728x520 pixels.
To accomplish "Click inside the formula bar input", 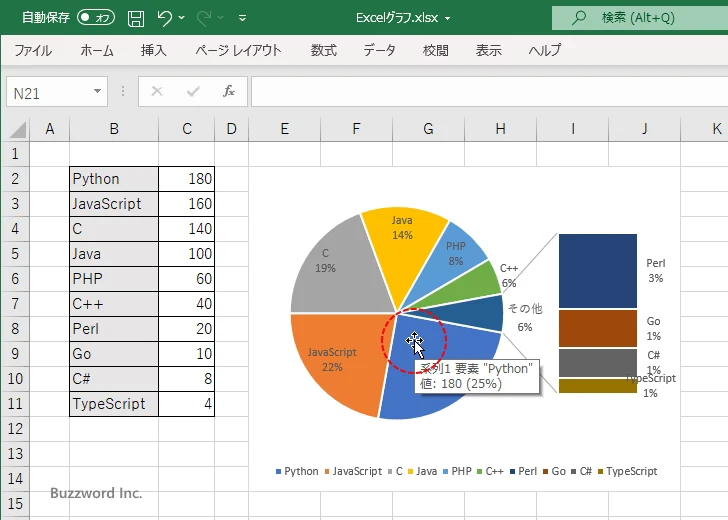I will 480,91.
